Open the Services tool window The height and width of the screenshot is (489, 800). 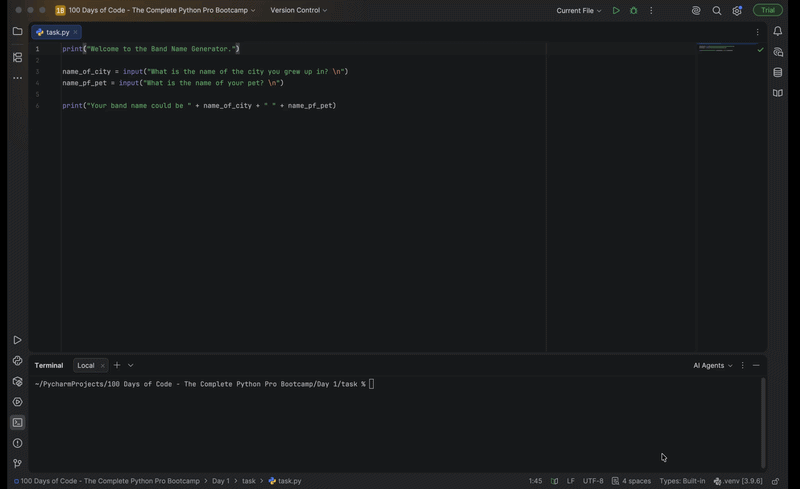click(x=17, y=402)
